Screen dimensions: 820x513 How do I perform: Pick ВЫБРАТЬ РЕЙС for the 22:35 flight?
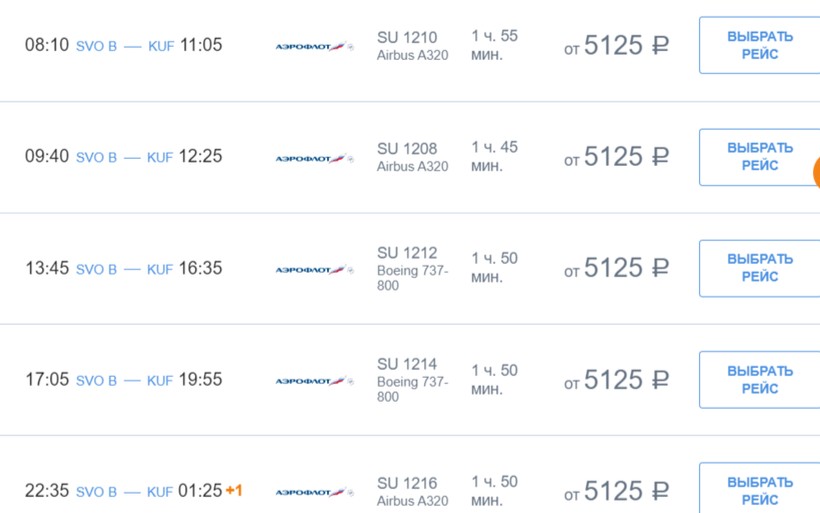click(x=759, y=490)
